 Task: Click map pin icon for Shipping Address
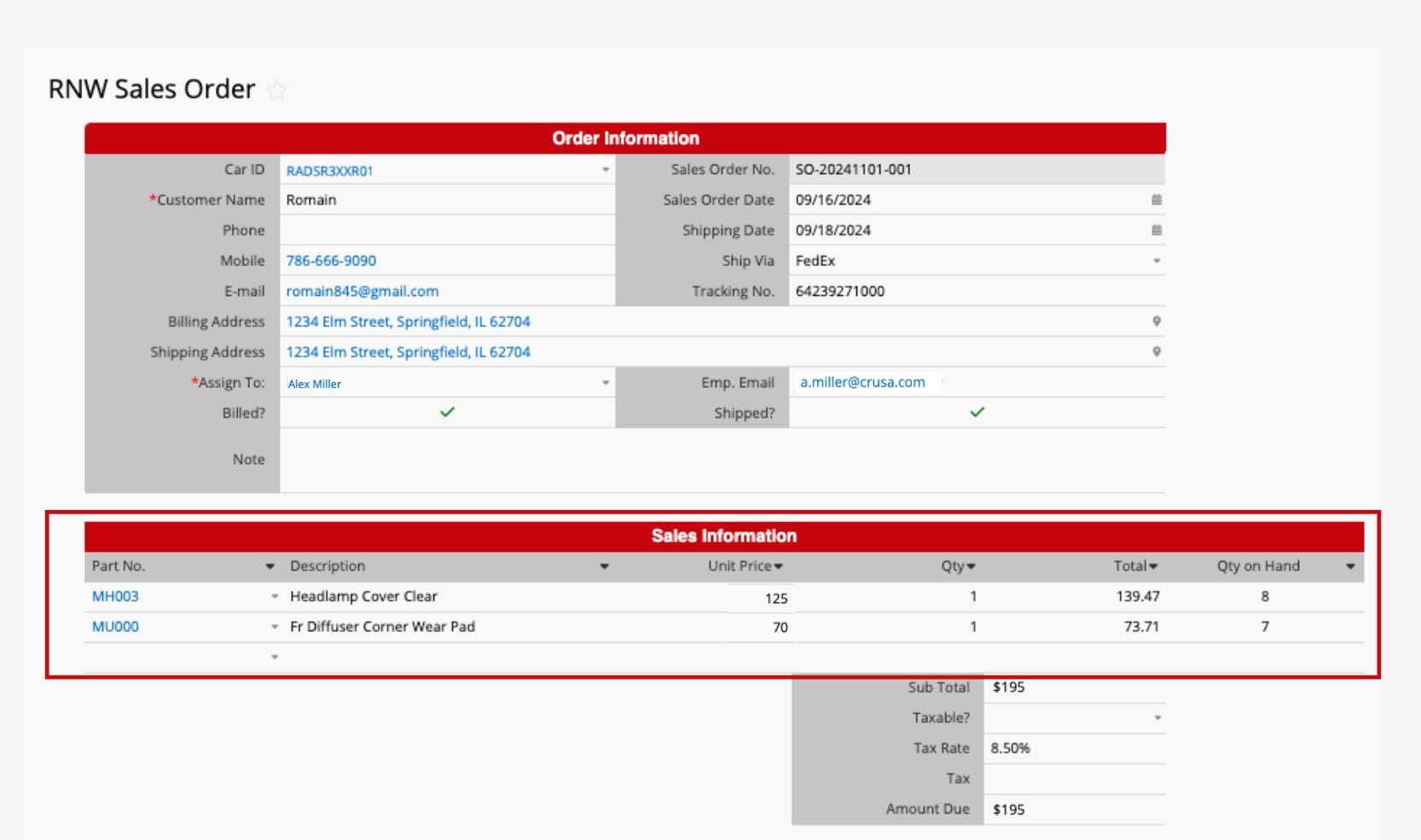1156,351
